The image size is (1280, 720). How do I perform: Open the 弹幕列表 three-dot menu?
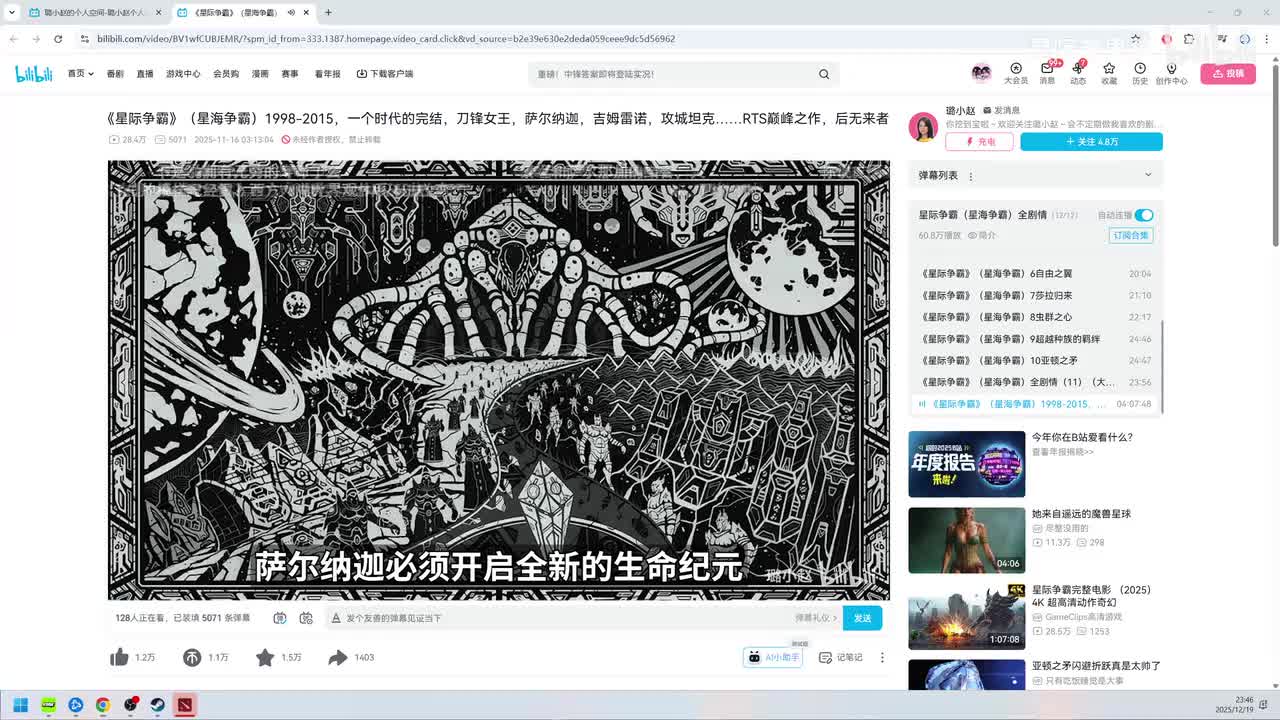[970, 176]
